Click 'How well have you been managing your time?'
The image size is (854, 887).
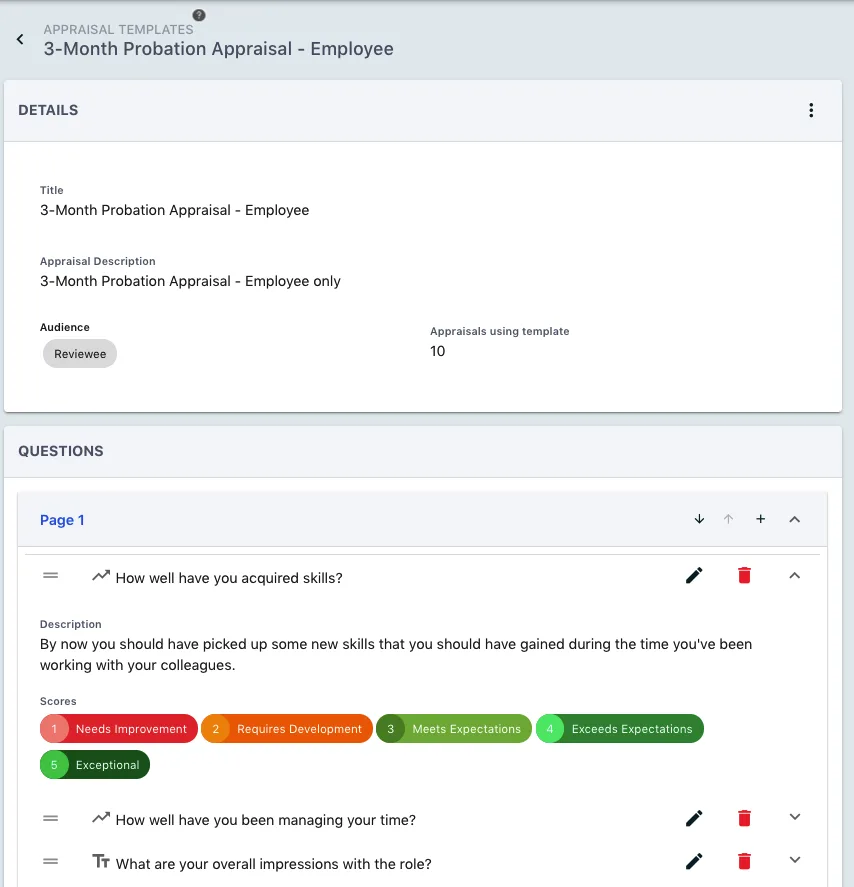(x=266, y=820)
